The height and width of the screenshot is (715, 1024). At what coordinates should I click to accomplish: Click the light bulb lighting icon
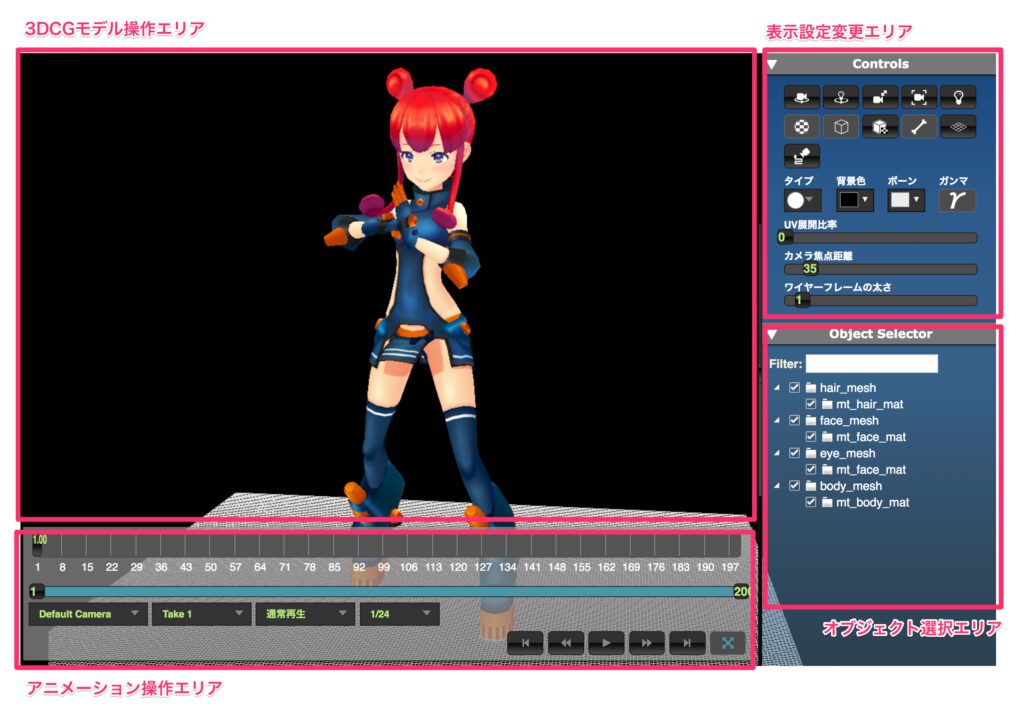pyautogui.click(x=957, y=97)
